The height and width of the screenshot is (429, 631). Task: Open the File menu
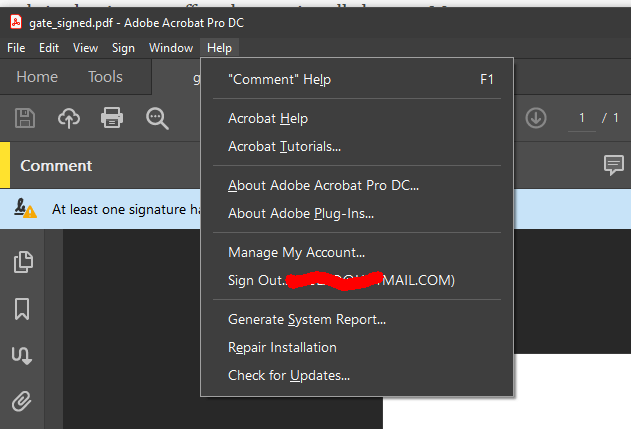16,47
